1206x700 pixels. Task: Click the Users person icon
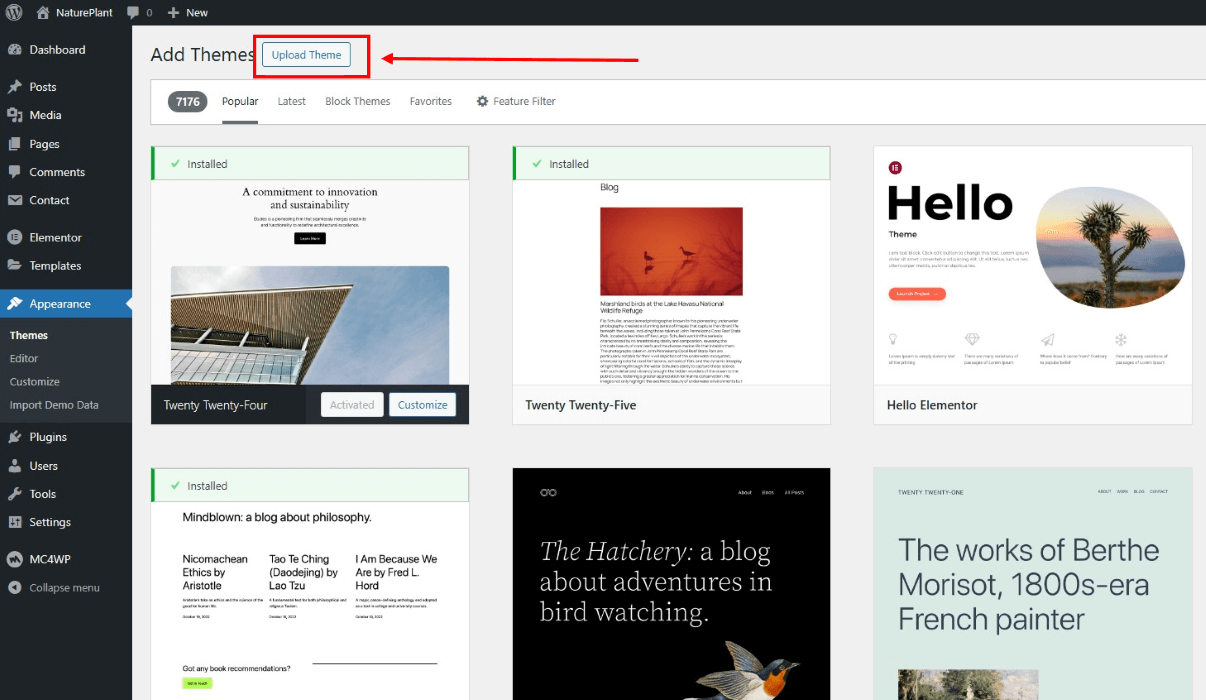tap(15, 466)
